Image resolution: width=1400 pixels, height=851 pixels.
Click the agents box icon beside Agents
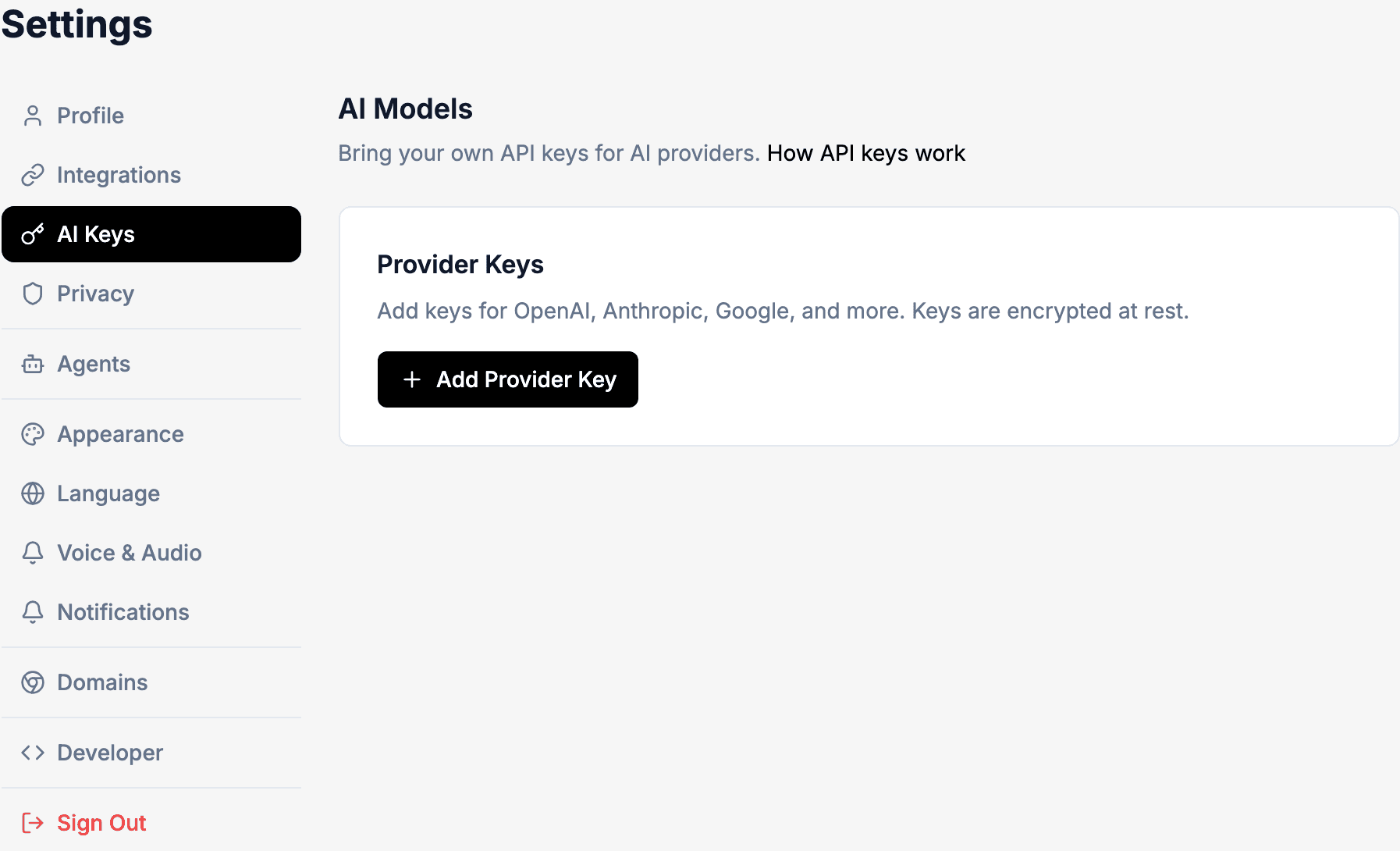tap(33, 364)
